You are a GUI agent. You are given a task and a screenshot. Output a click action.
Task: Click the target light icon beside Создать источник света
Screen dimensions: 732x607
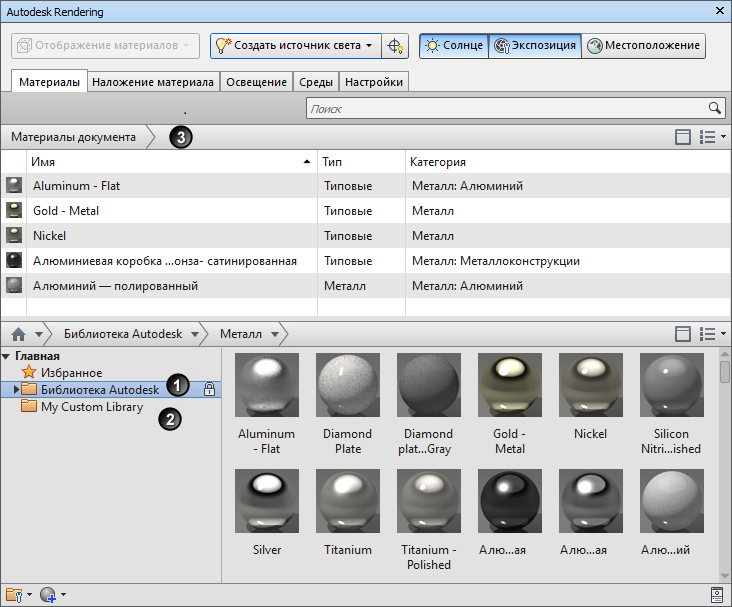395,46
